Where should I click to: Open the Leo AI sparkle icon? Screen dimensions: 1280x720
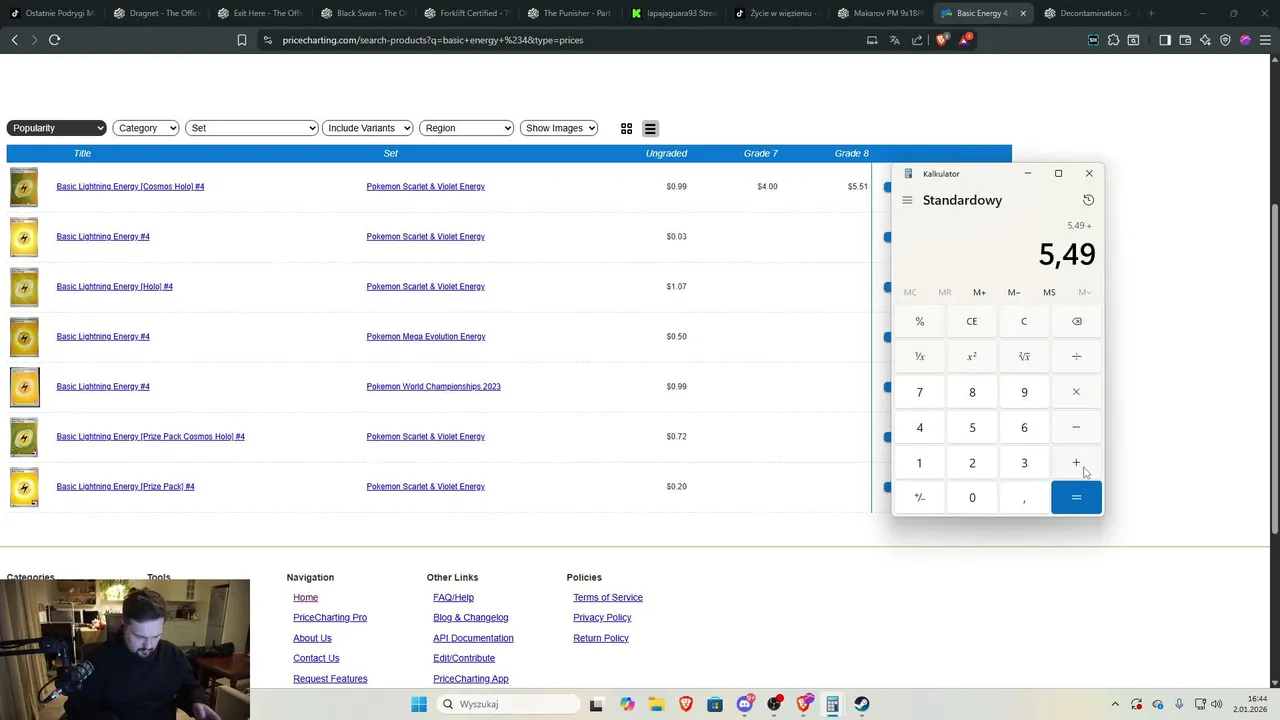[1205, 40]
